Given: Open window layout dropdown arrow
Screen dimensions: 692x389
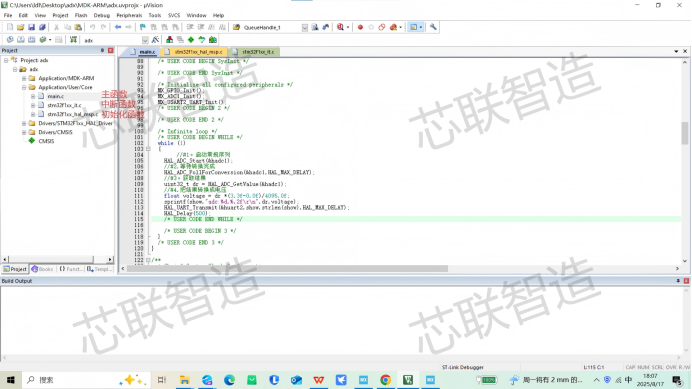Looking at the screenshot, I should (x=421, y=27).
